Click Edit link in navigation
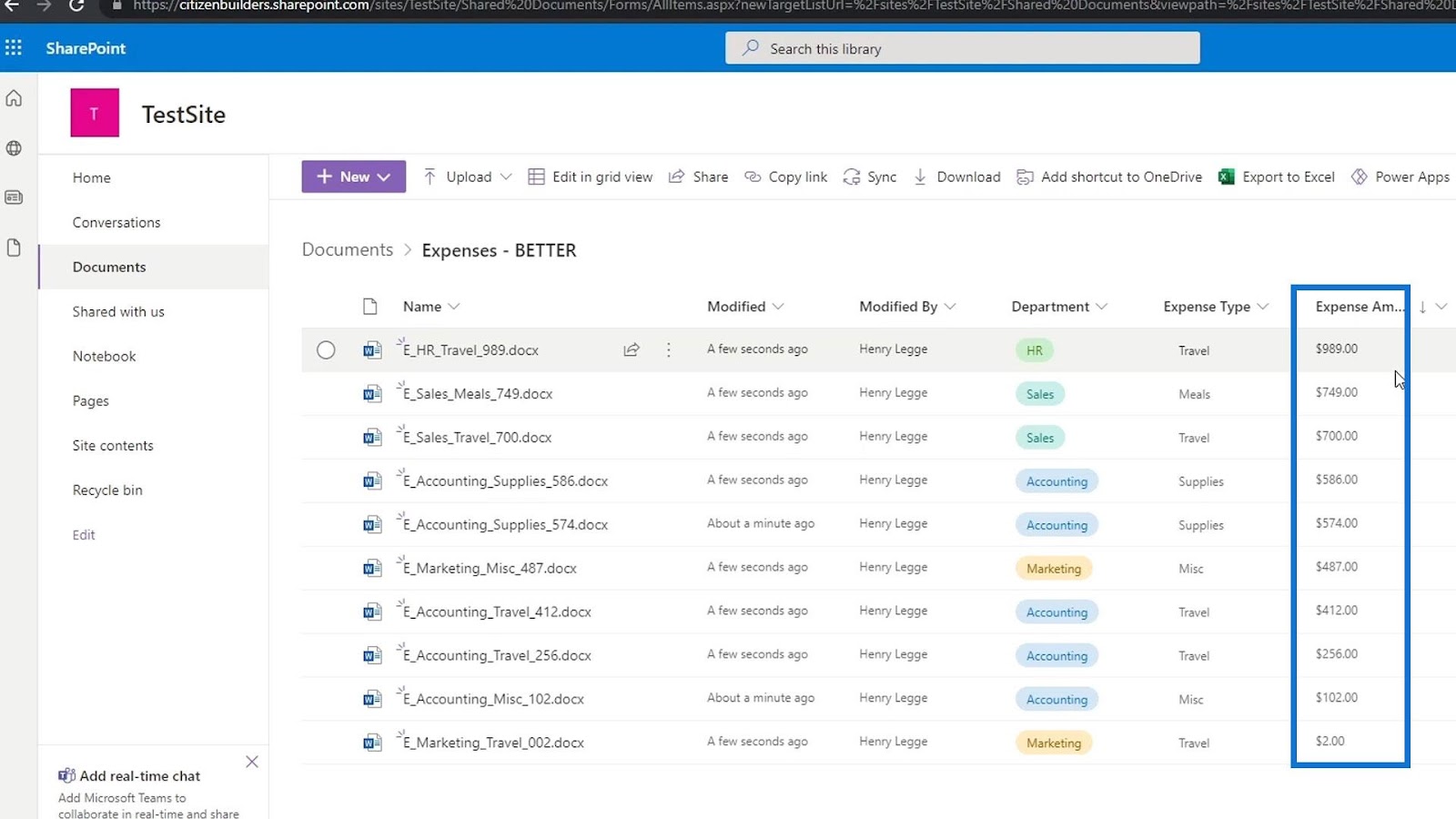This screenshot has width=1456, height=819. 84,535
